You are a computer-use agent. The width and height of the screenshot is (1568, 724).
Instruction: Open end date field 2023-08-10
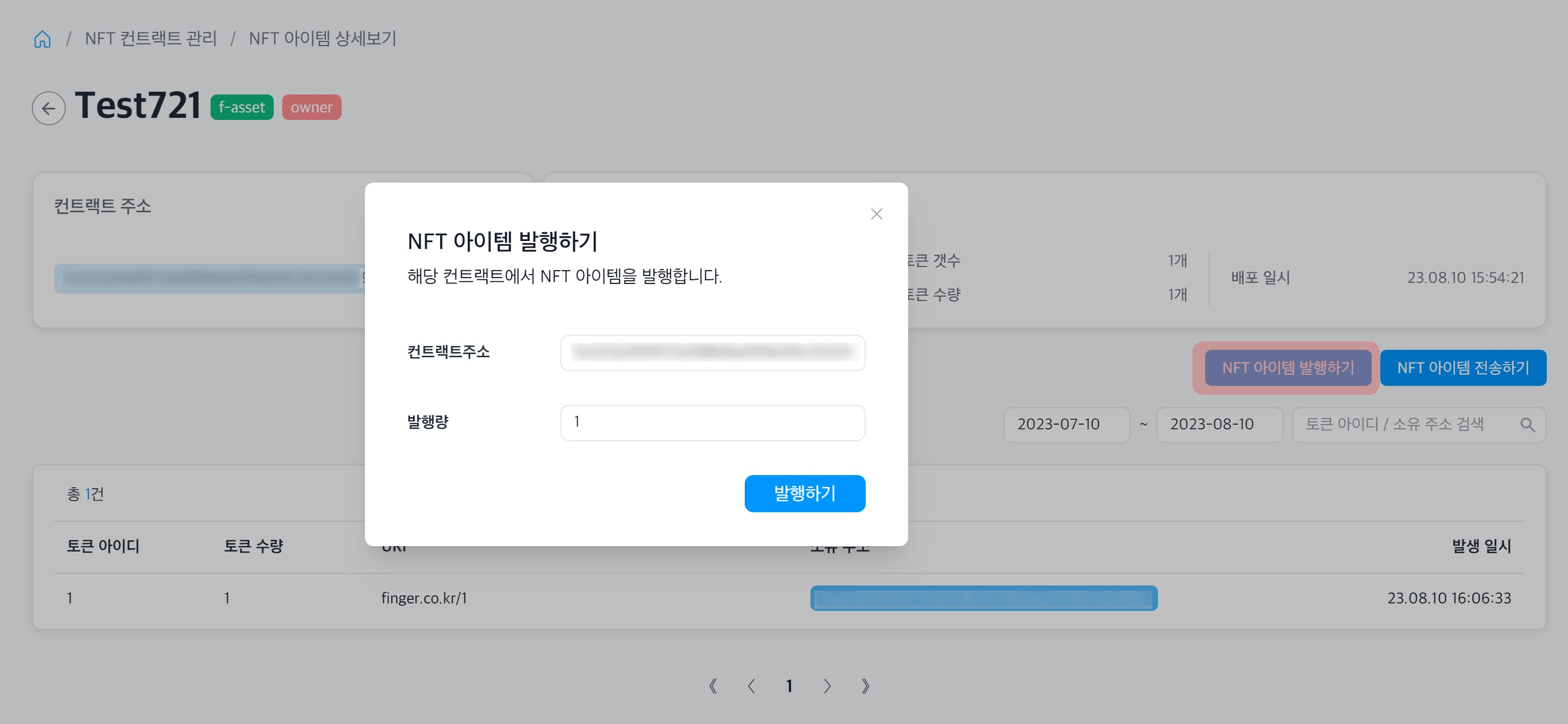coord(1219,425)
